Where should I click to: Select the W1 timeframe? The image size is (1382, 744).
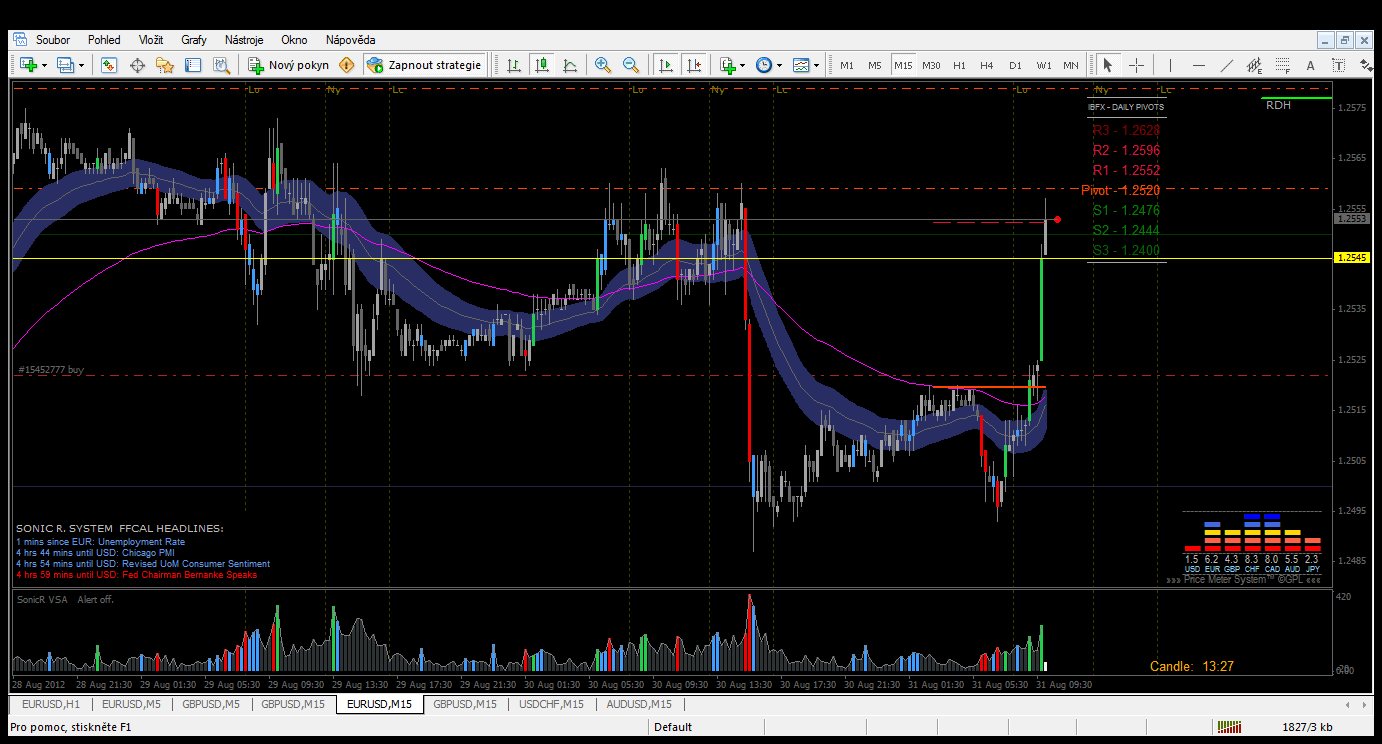(1043, 65)
